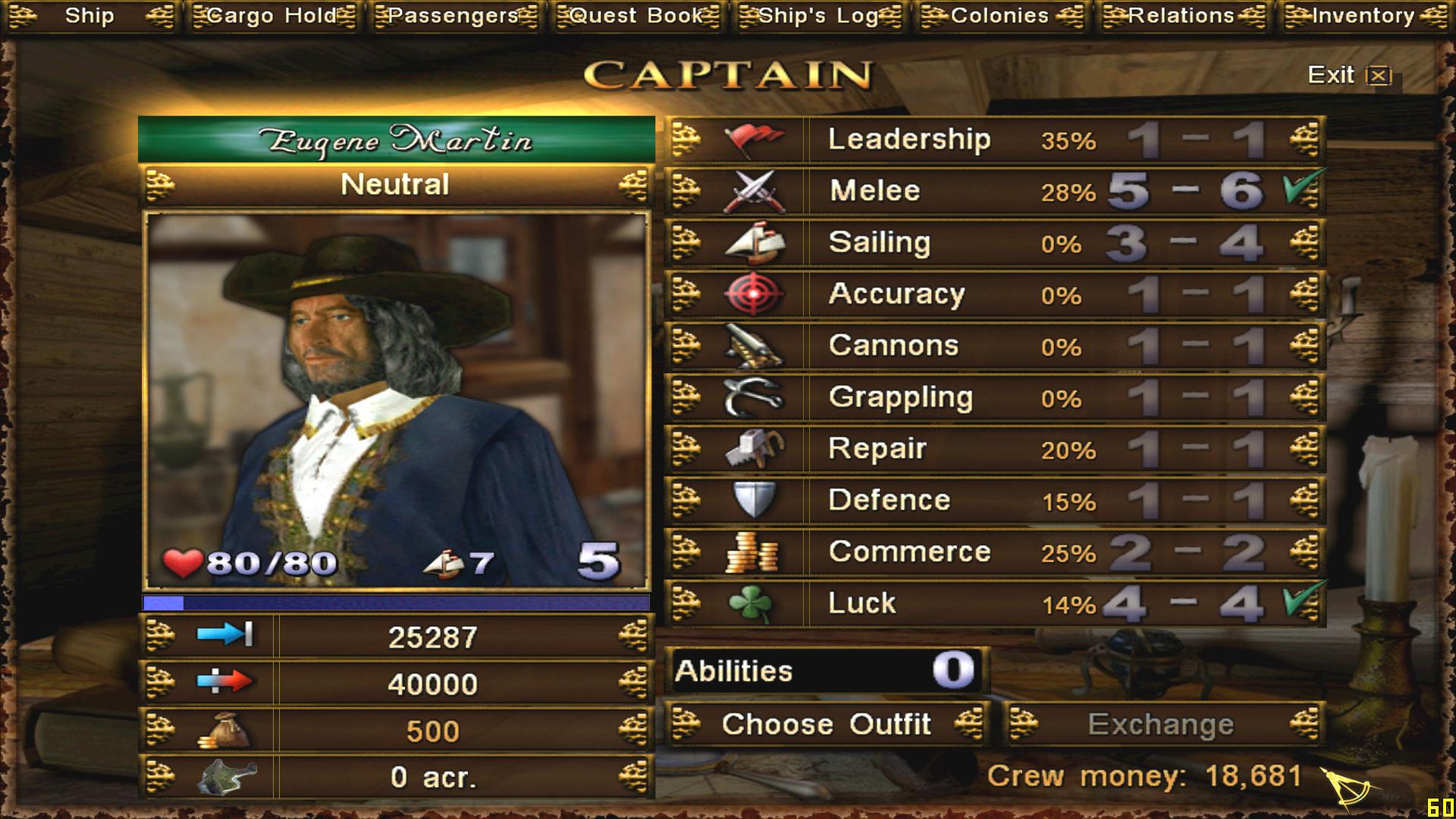Viewport: 1456px width, 819px height.
Task: Select the Cannons skill icon
Action: [x=754, y=346]
